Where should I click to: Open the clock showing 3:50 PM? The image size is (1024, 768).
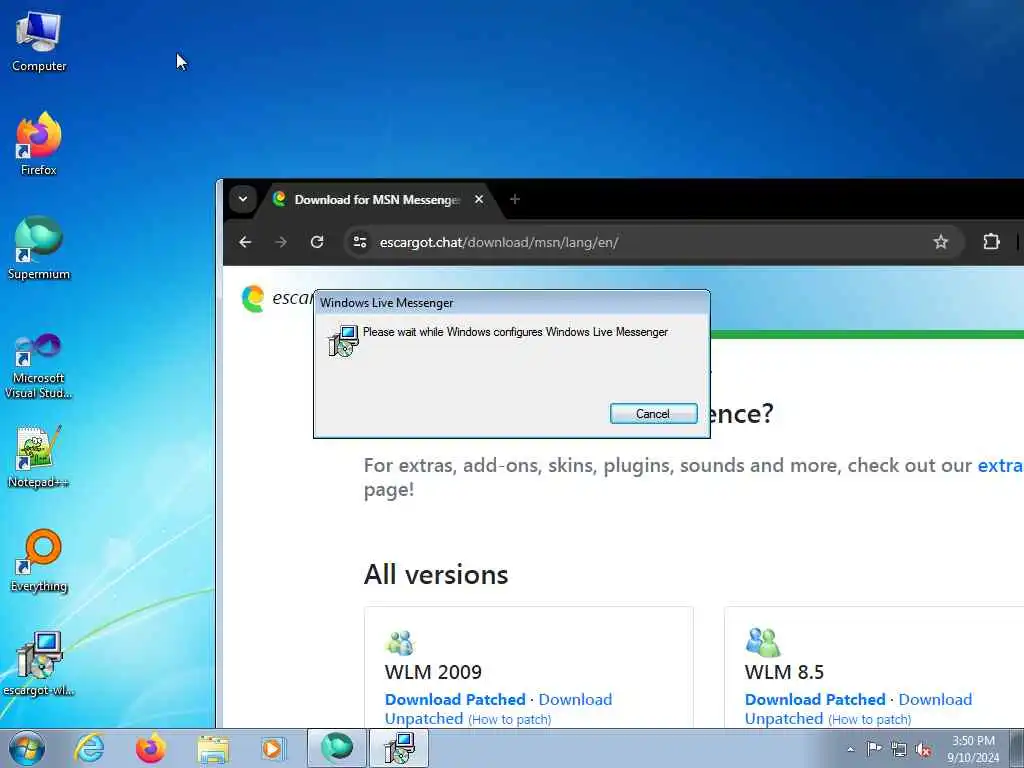pos(973,749)
